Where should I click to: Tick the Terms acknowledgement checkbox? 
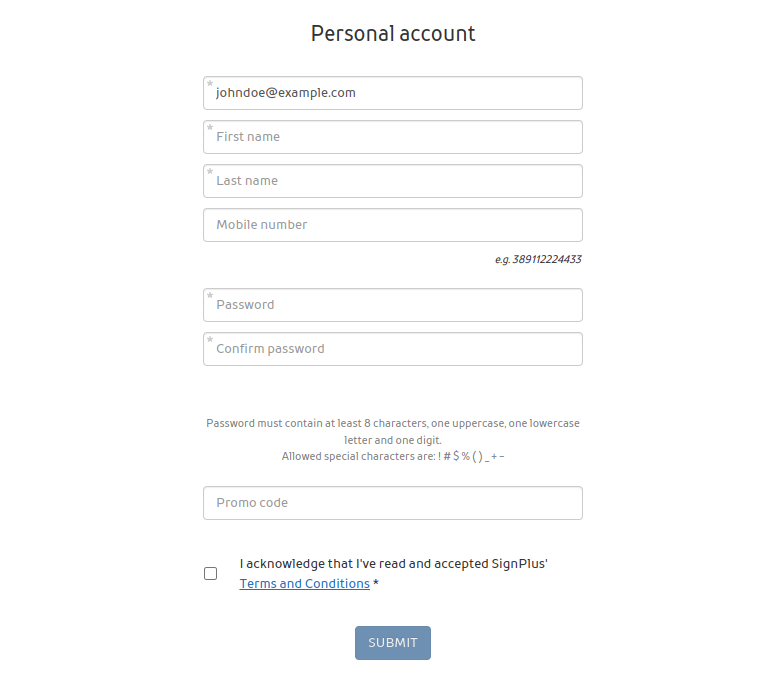tap(211, 574)
